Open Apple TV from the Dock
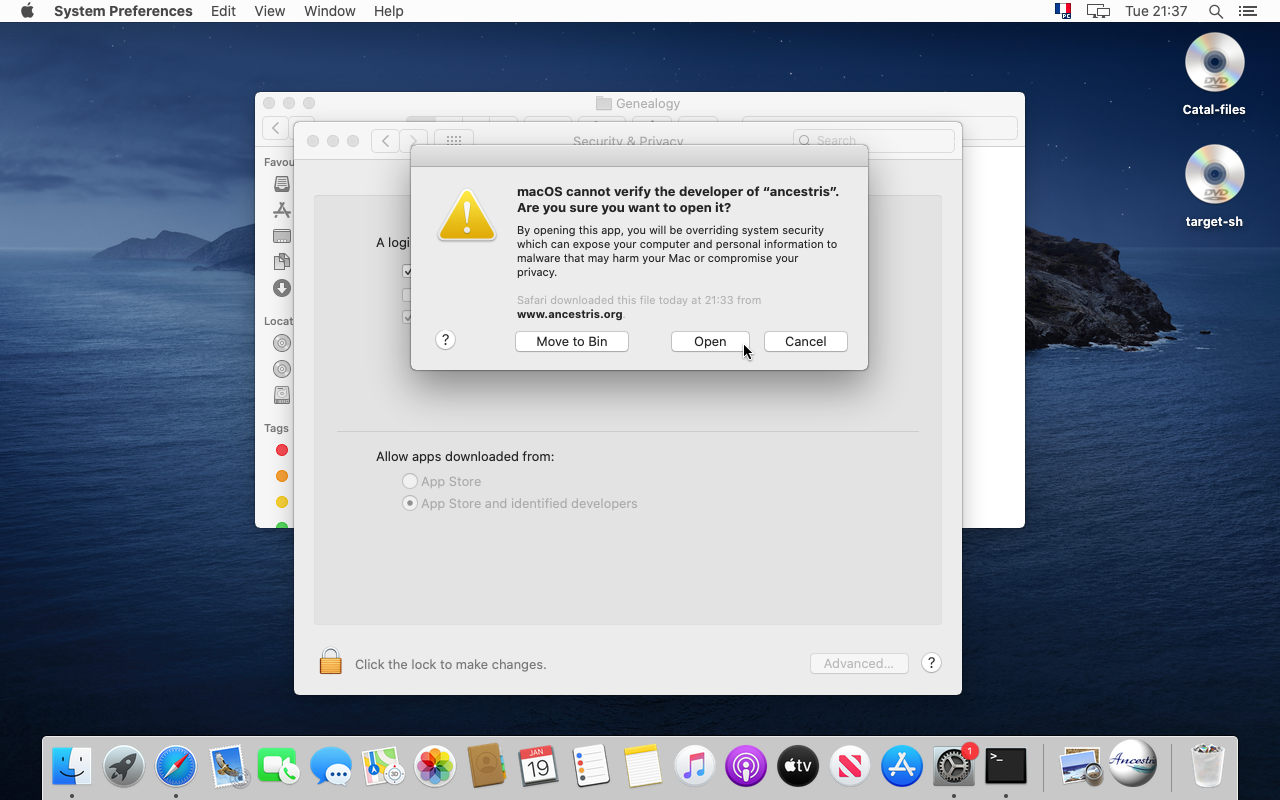1280x800 pixels. click(798, 767)
